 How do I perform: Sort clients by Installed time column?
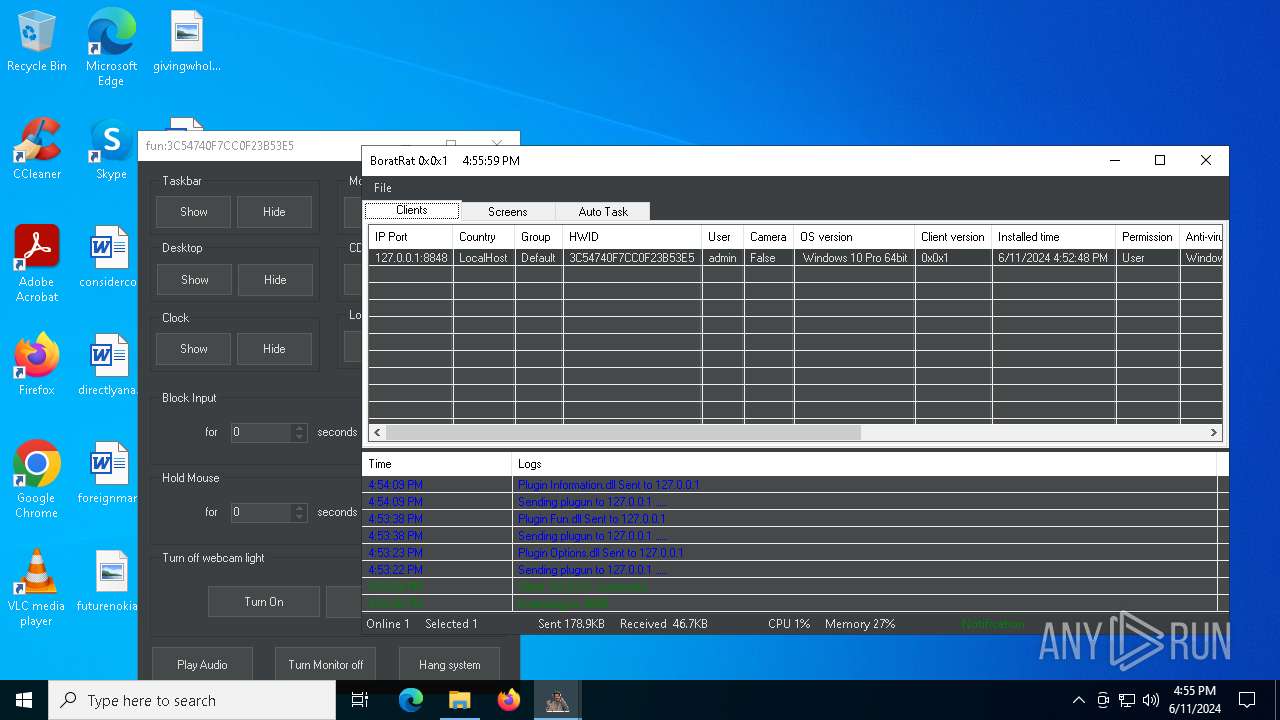(x=1054, y=237)
